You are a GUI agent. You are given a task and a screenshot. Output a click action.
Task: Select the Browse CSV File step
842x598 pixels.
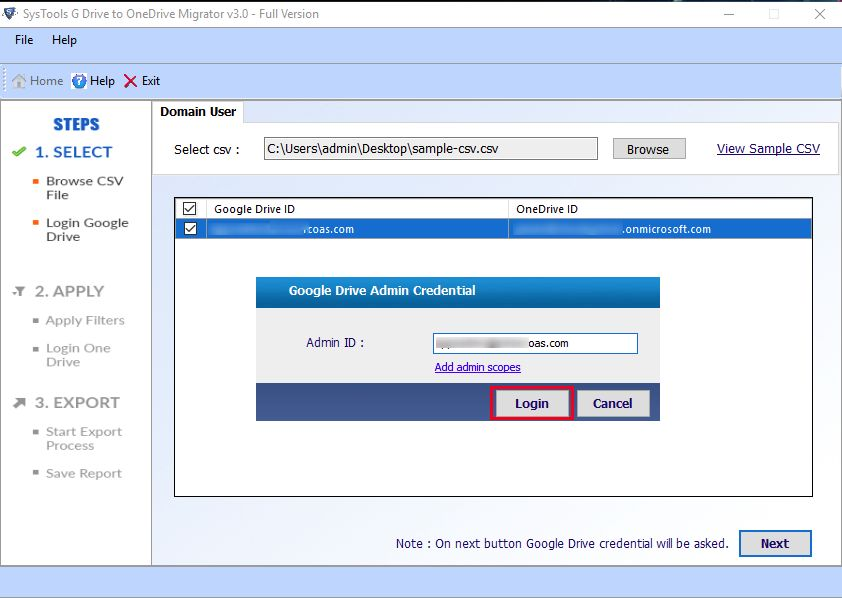(84, 188)
